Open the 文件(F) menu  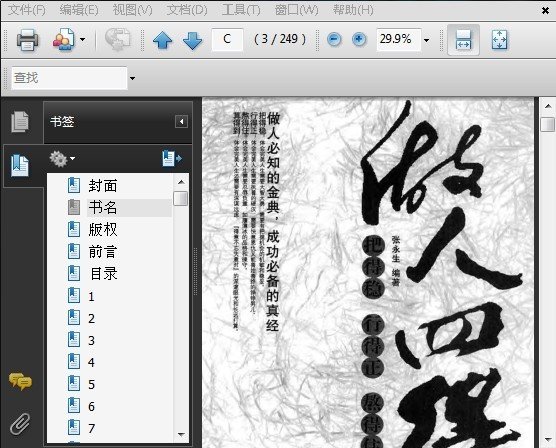(27, 10)
